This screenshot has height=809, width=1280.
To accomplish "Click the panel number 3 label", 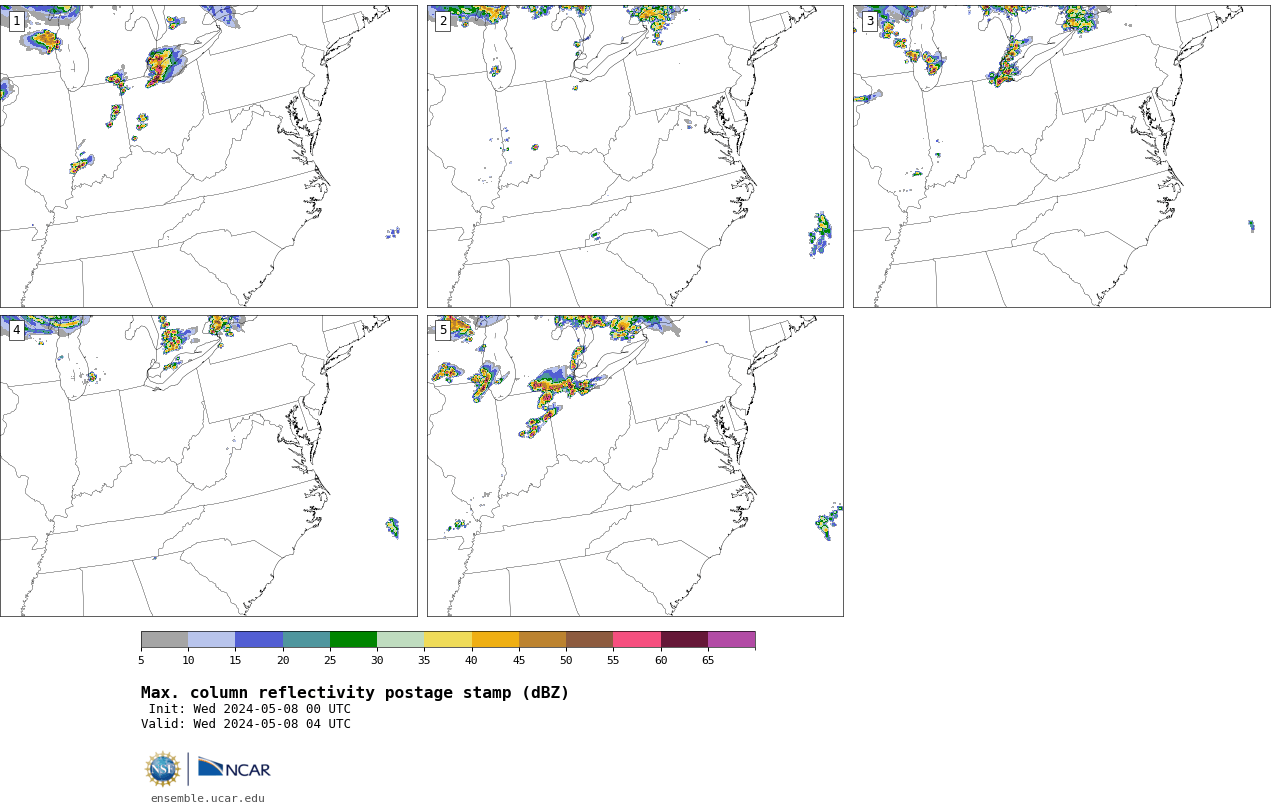I will [870, 21].
